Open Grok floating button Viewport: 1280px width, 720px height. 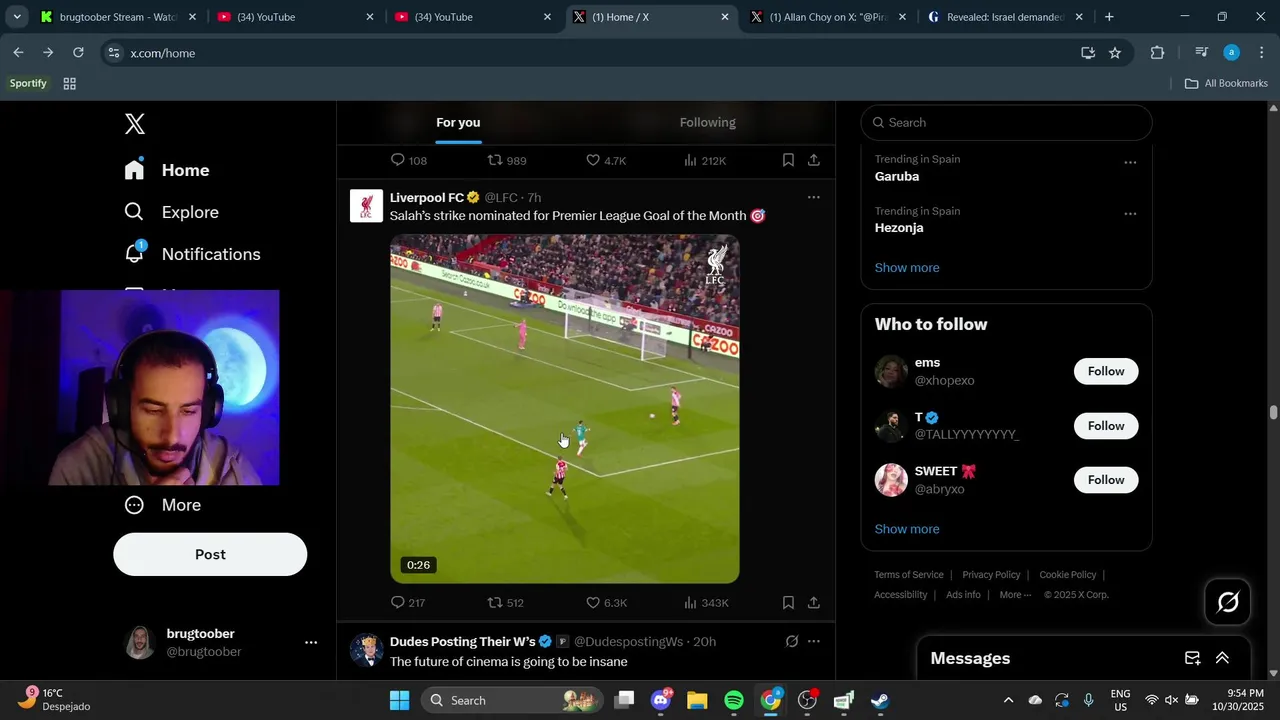click(1228, 602)
